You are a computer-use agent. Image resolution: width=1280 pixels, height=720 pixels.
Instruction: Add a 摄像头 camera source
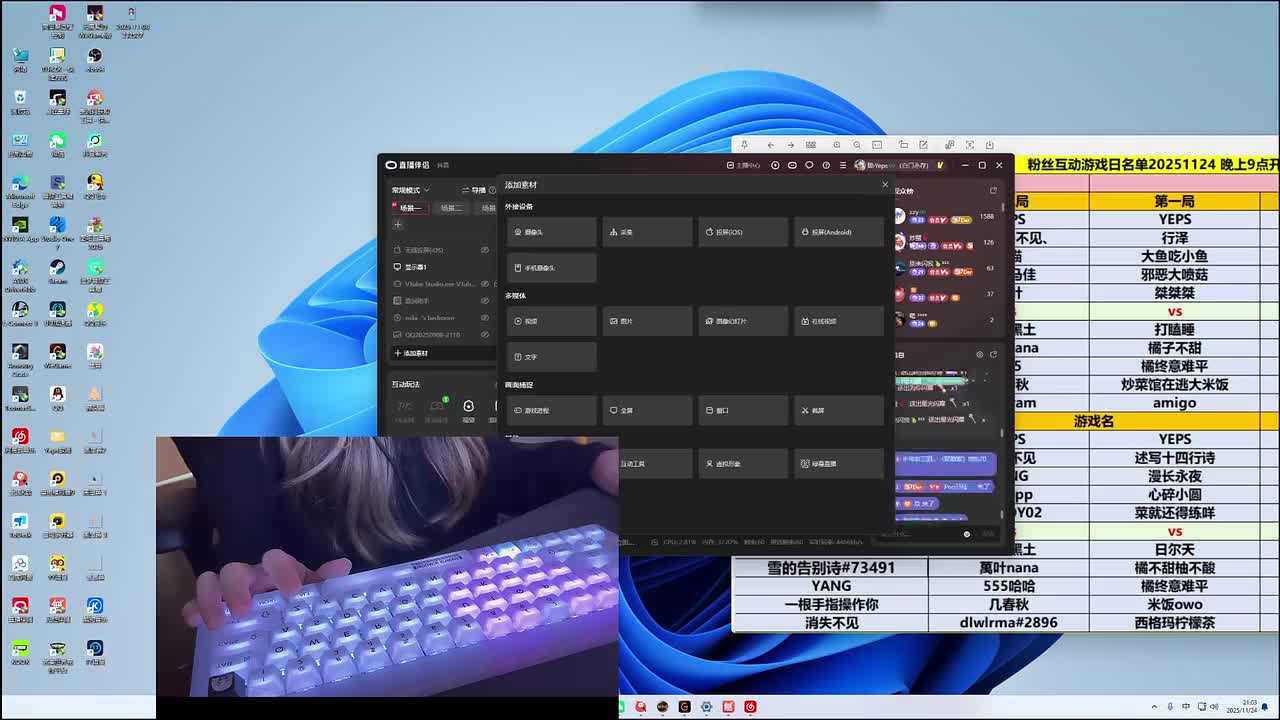[551, 232]
